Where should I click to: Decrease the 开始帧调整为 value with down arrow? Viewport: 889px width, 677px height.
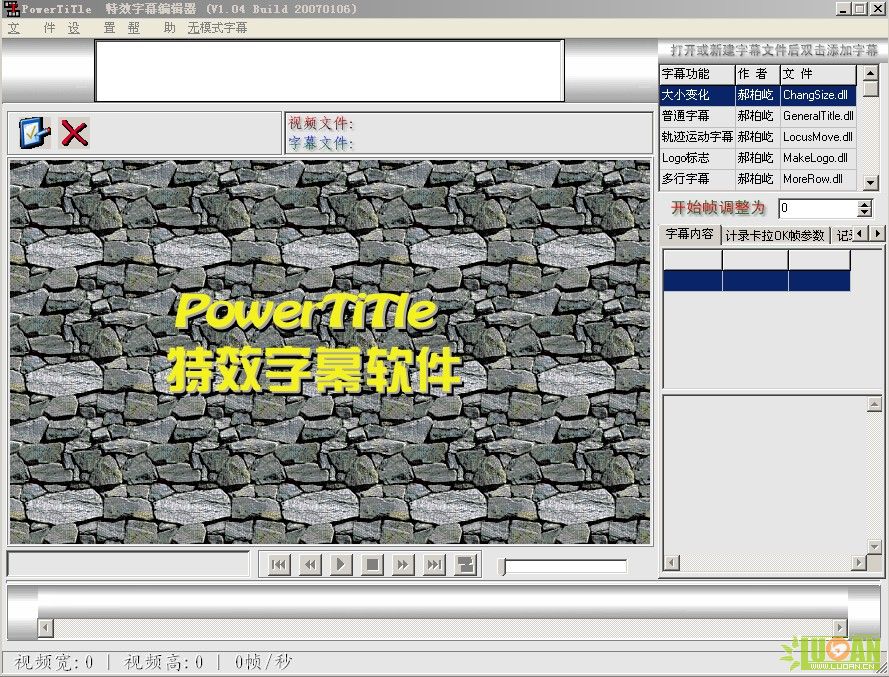(x=864, y=213)
